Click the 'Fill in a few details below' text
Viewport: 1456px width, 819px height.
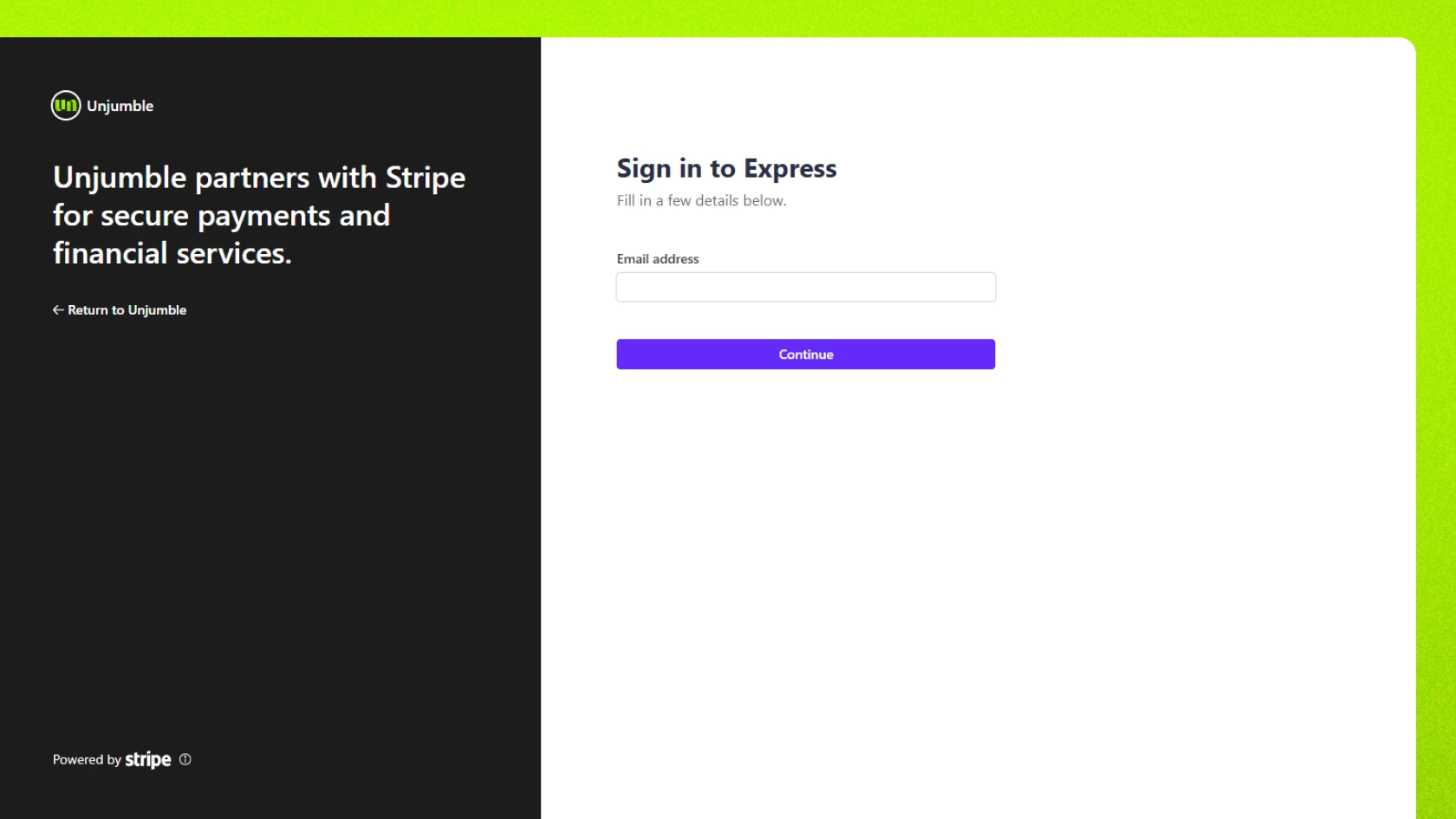[701, 200]
